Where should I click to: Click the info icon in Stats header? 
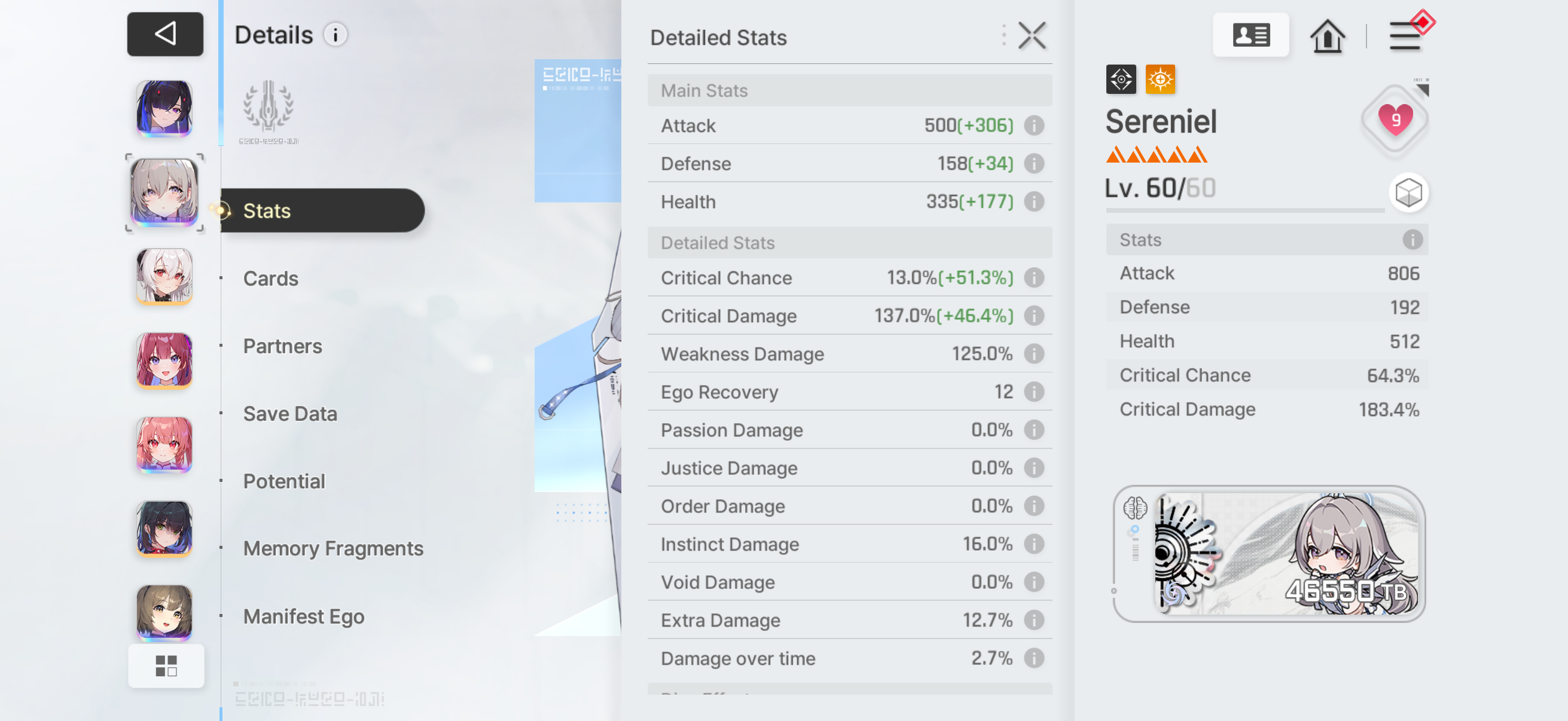(x=1412, y=240)
